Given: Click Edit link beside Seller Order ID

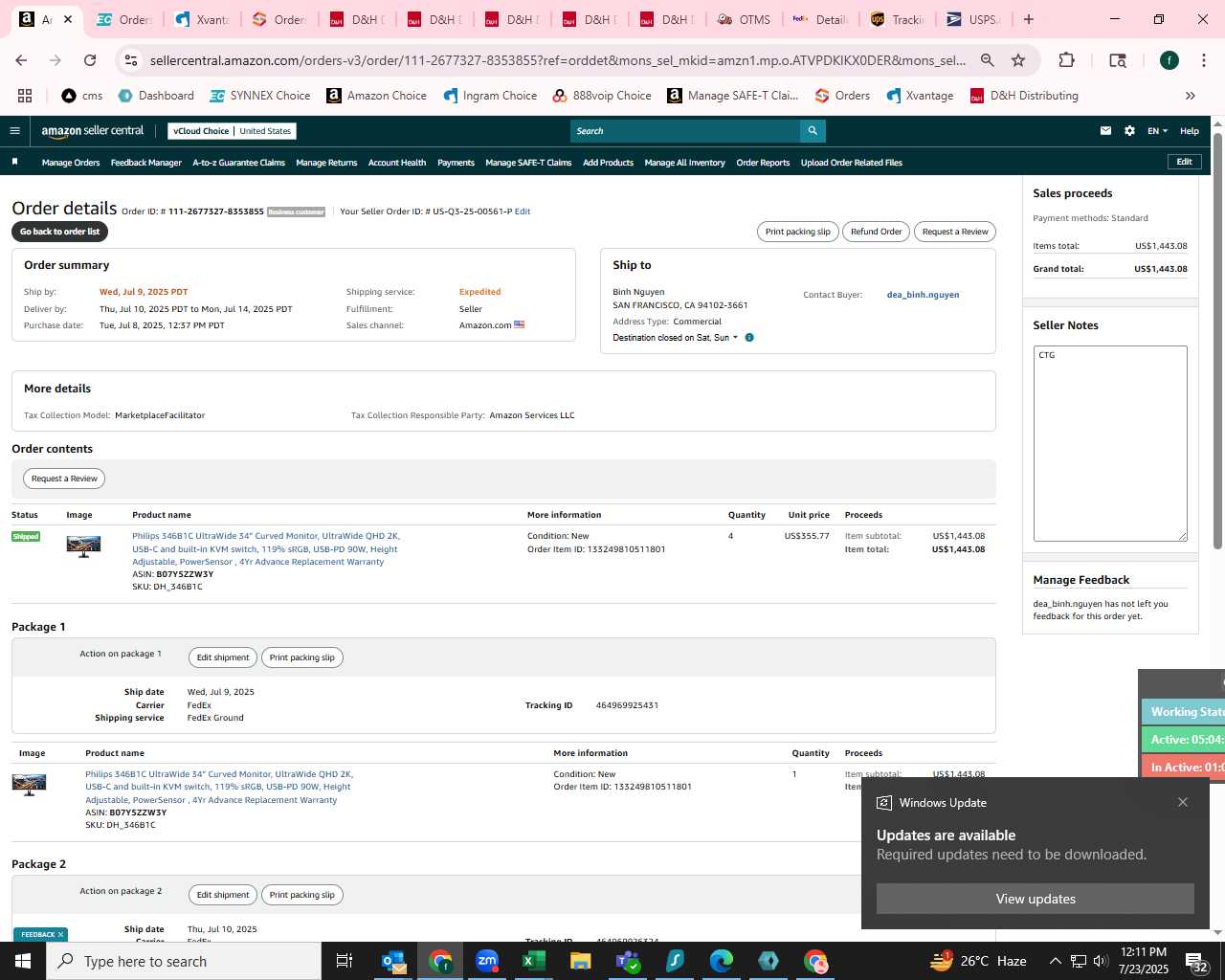Looking at the screenshot, I should 523,212.
